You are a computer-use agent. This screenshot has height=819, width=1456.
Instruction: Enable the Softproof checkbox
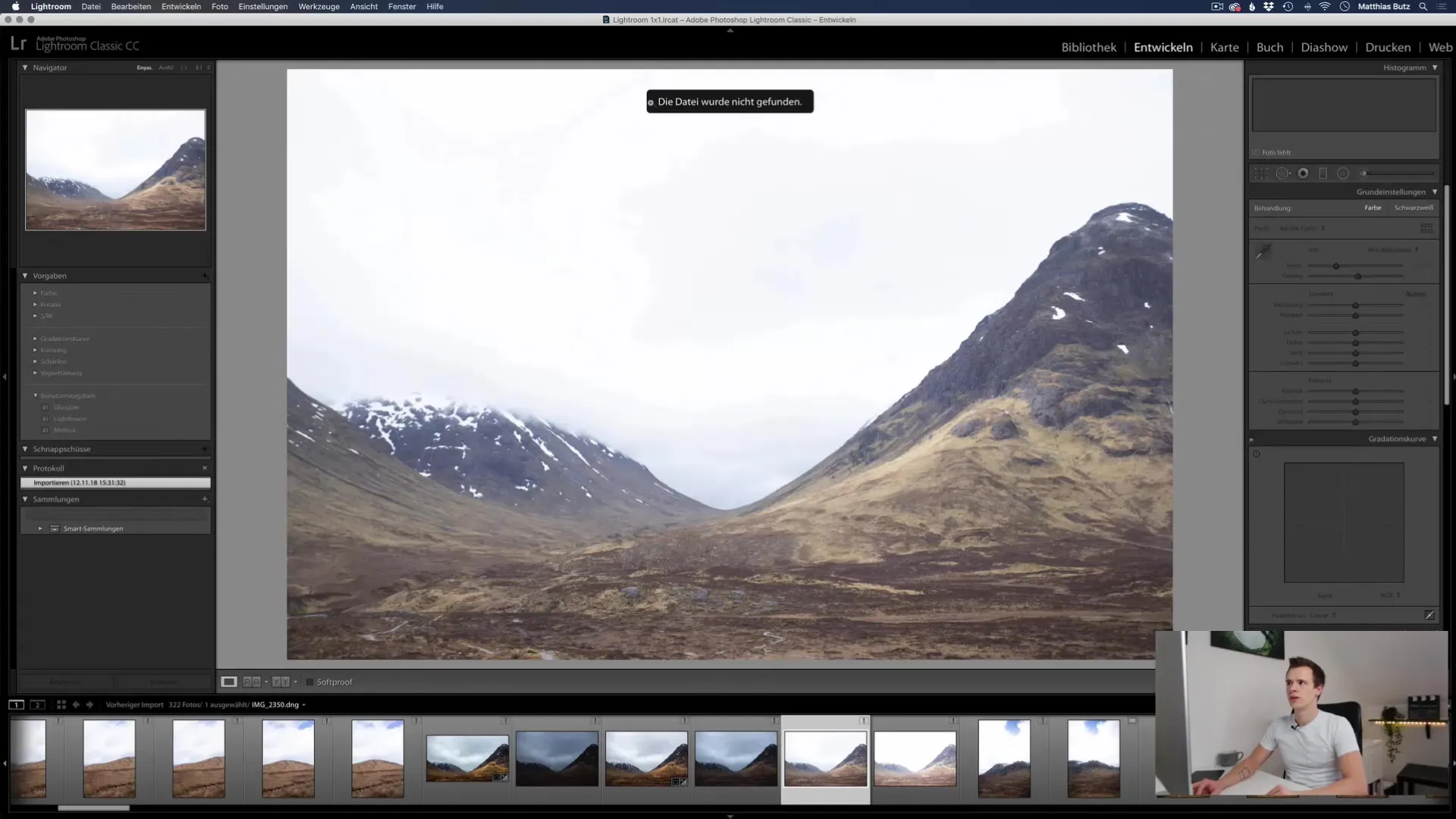pyautogui.click(x=309, y=682)
